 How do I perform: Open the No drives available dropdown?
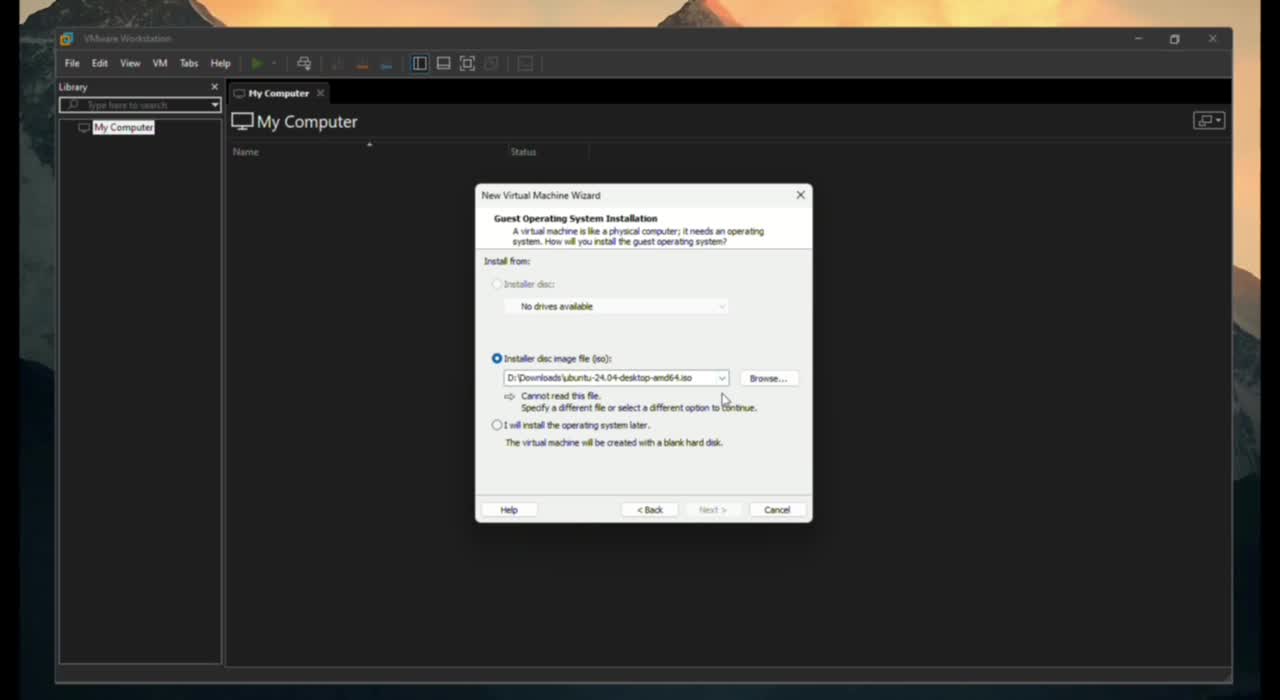616,306
